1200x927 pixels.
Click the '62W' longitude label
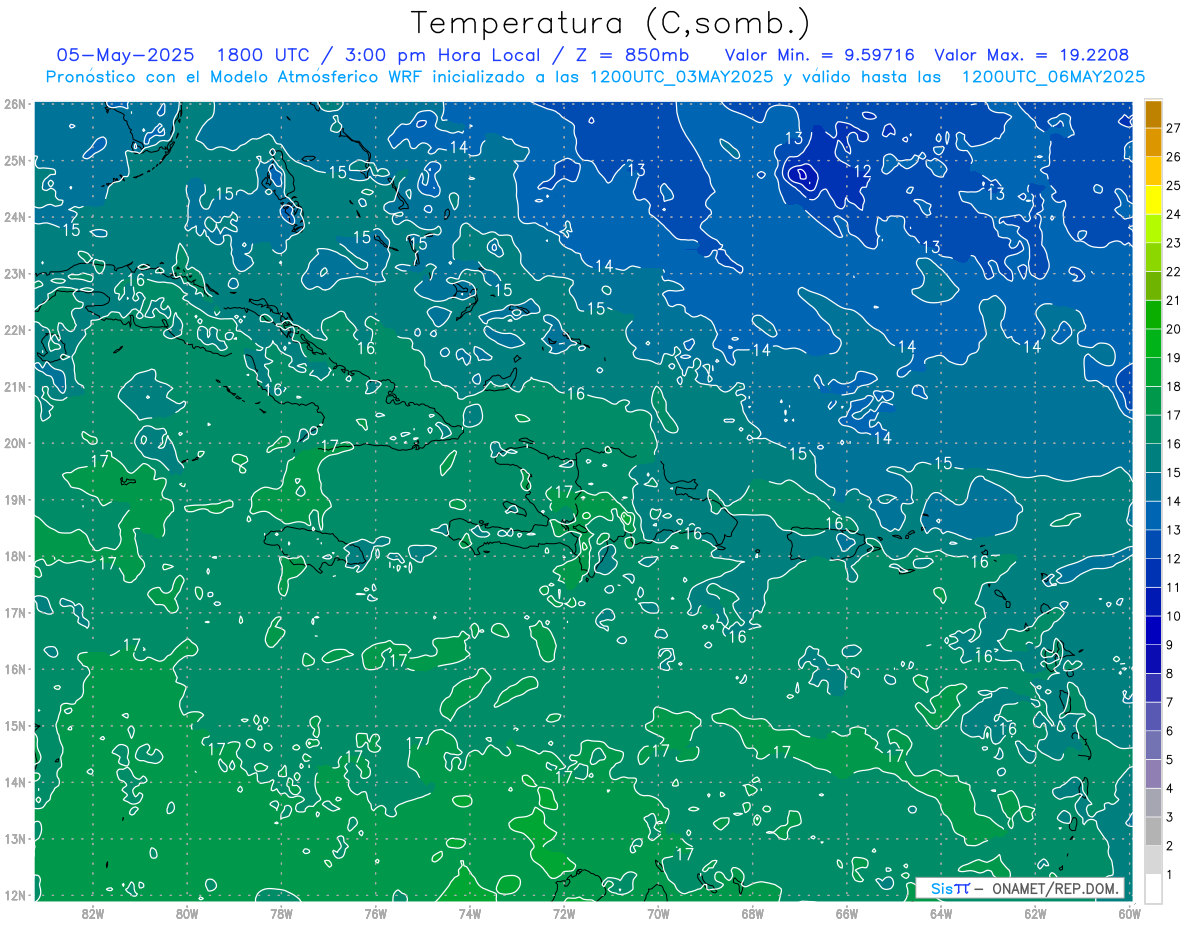pos(1035,913)
